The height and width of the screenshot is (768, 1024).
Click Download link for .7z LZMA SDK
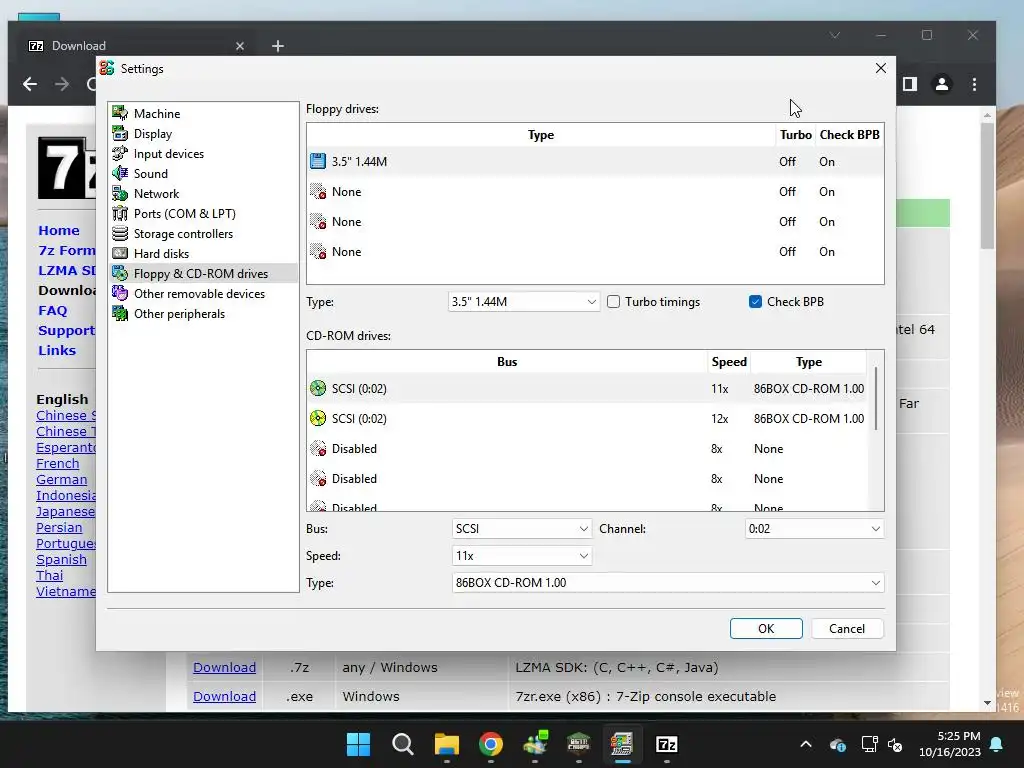pyautogui.click(x=224, y=667)
